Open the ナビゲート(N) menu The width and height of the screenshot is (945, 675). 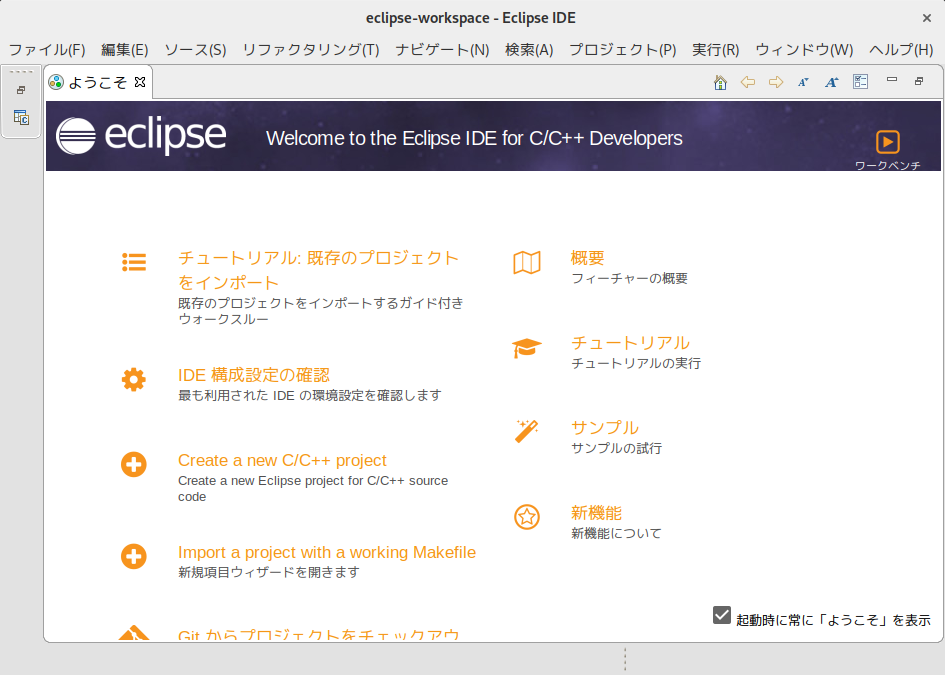(442, 49)
